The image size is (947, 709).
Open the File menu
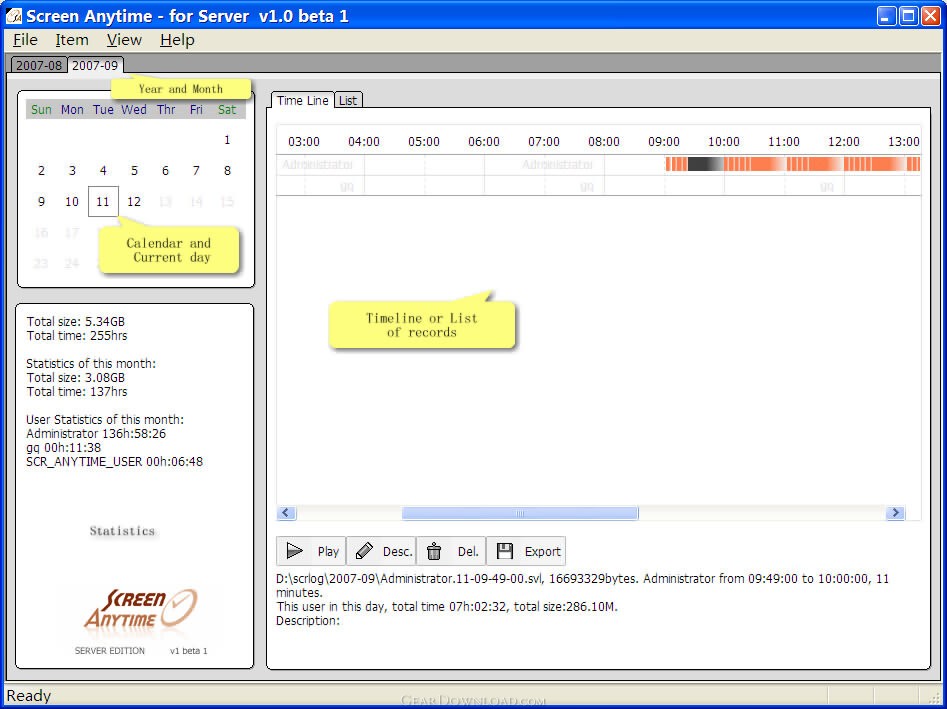25,40
